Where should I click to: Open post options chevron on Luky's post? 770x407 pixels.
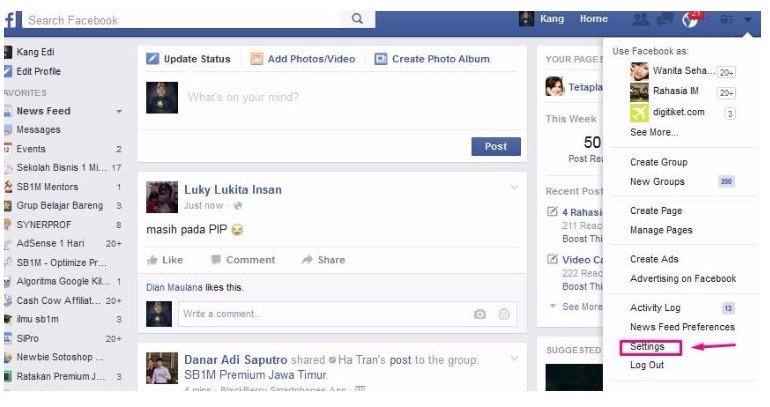click(514, 188)
